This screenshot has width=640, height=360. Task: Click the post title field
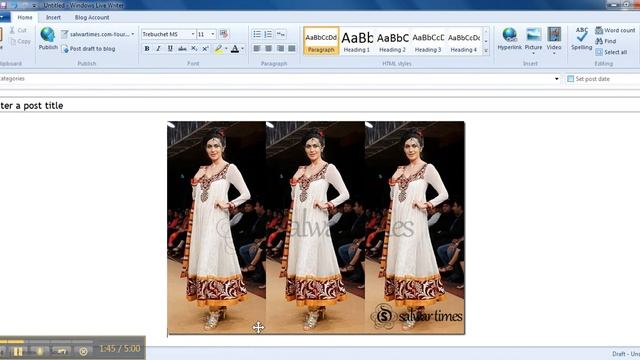[x=320, y=105]
